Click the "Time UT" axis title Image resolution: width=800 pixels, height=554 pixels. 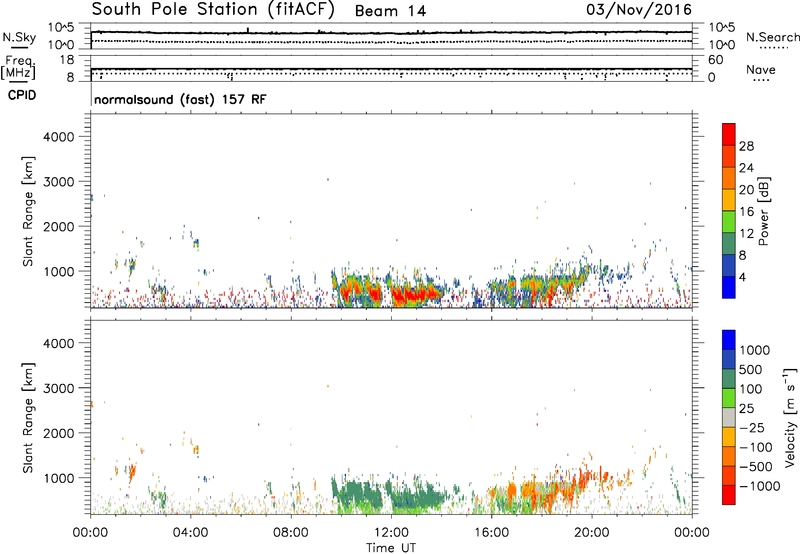(x=391, y=548)
